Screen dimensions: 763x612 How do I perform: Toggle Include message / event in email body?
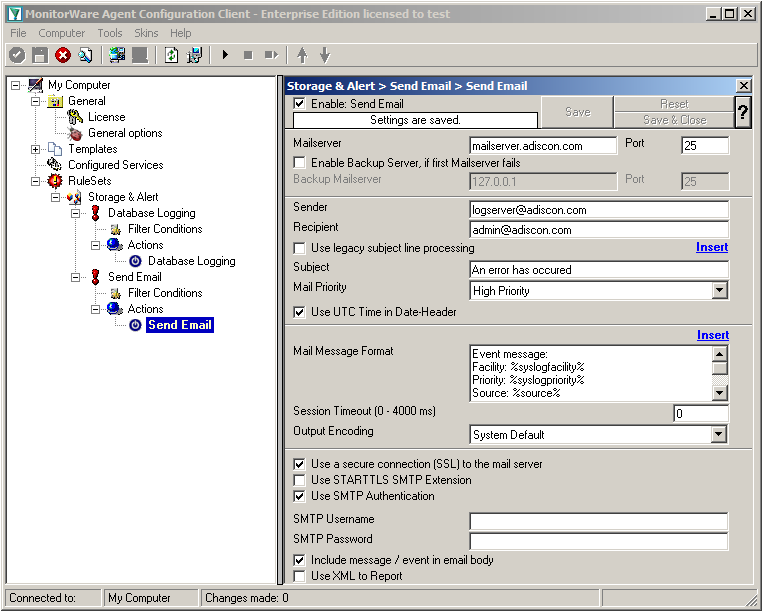pos(300,560)
